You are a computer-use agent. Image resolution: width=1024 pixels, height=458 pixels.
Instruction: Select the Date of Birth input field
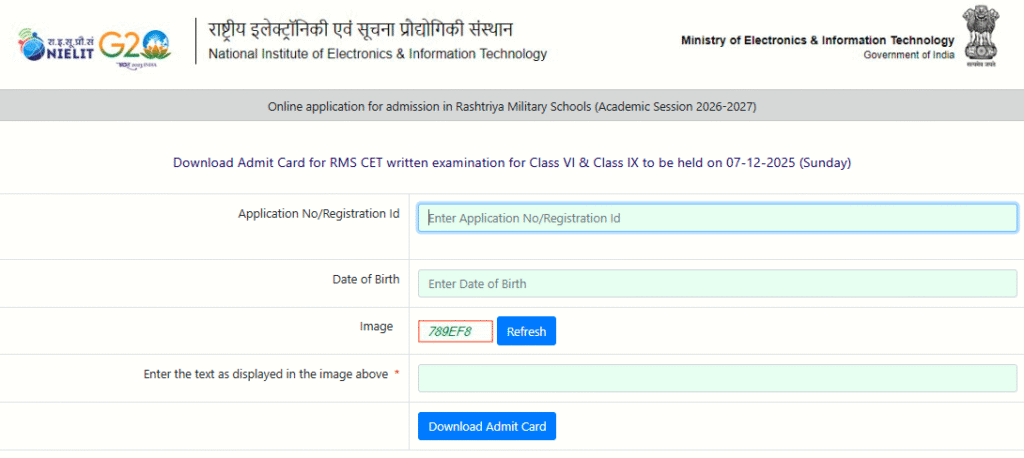tap(717, 284)
